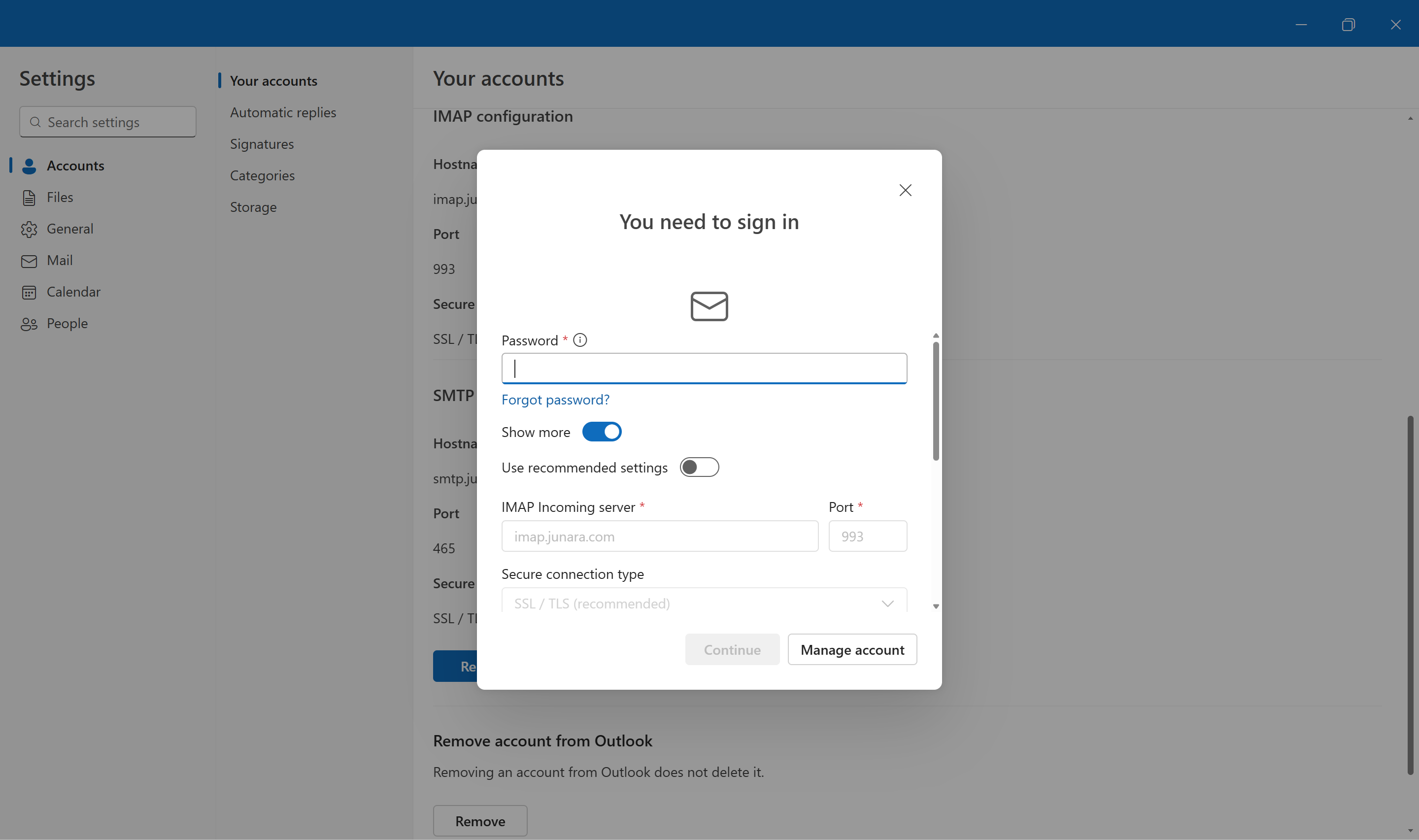This screenshot has height=840, width=1419.
Task: Click the People sidebar icon
Action: coord(29,324)
